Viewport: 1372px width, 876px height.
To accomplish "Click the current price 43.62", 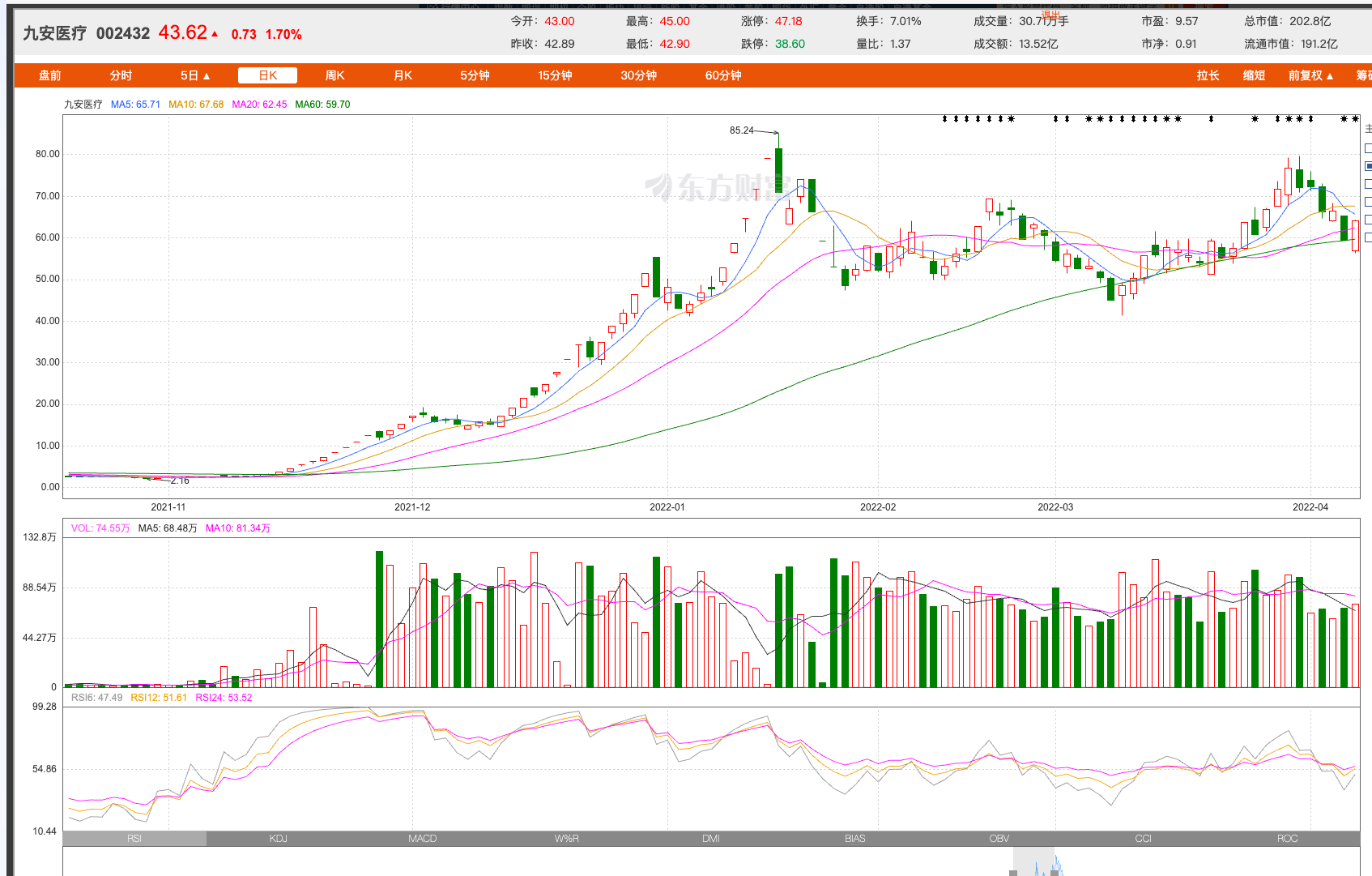I will (x=183, y=32).
